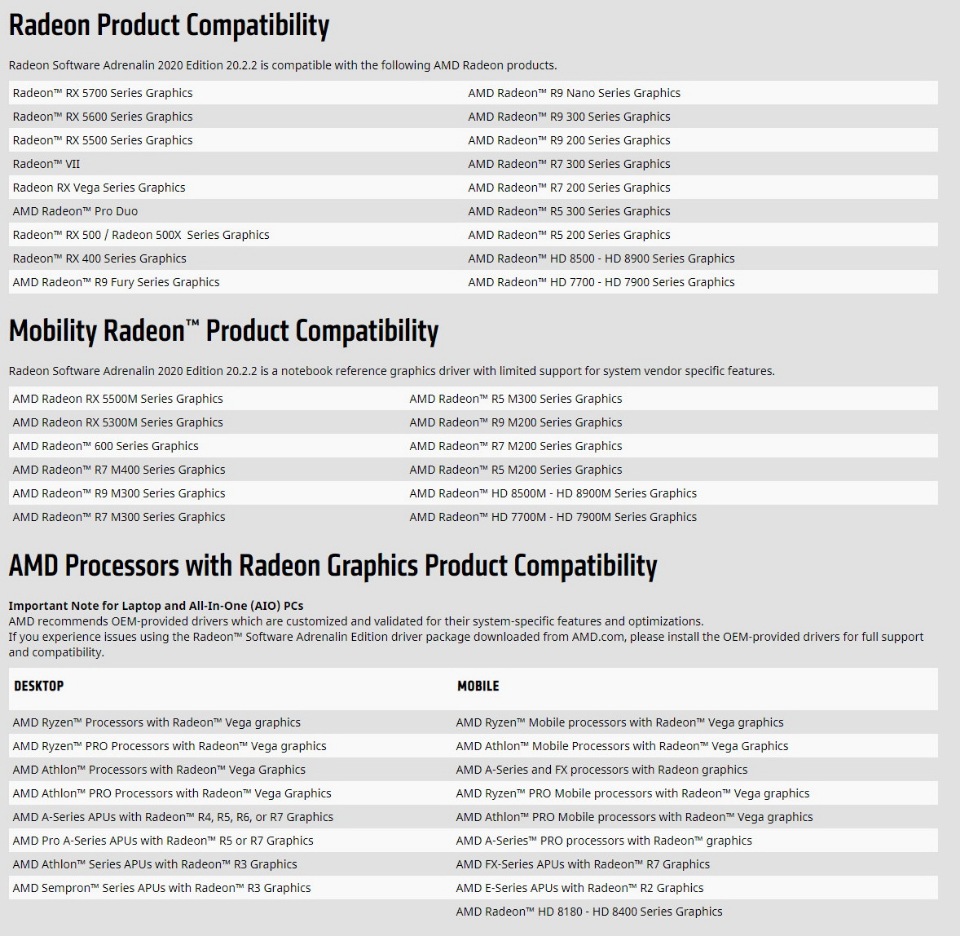This screenshot has width=960, height=936.
Task: Click AMD Radeon HD 8180 - HD 8400 Series entry
Action: 589,912
